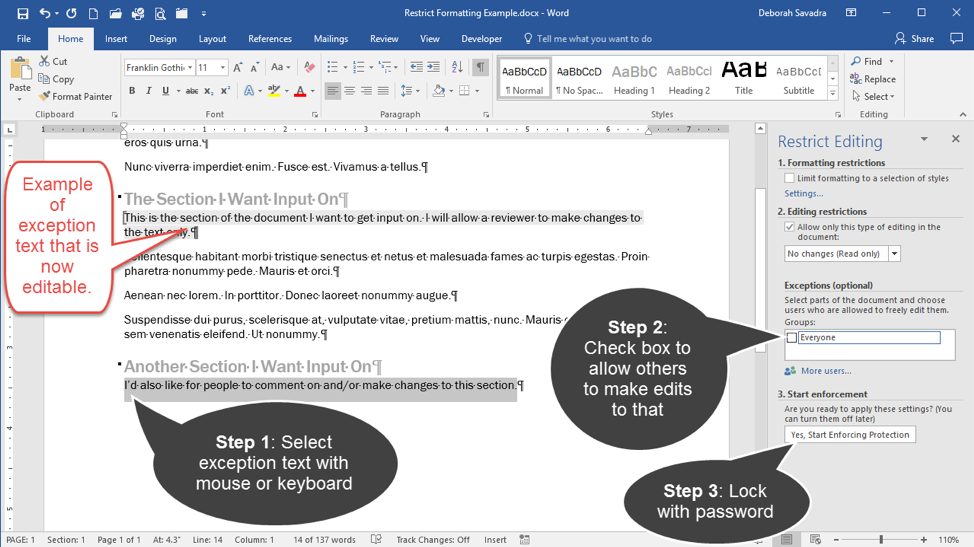Align text left
The width and height of the screenshot is (974, 547).
[x=333, y=91]
